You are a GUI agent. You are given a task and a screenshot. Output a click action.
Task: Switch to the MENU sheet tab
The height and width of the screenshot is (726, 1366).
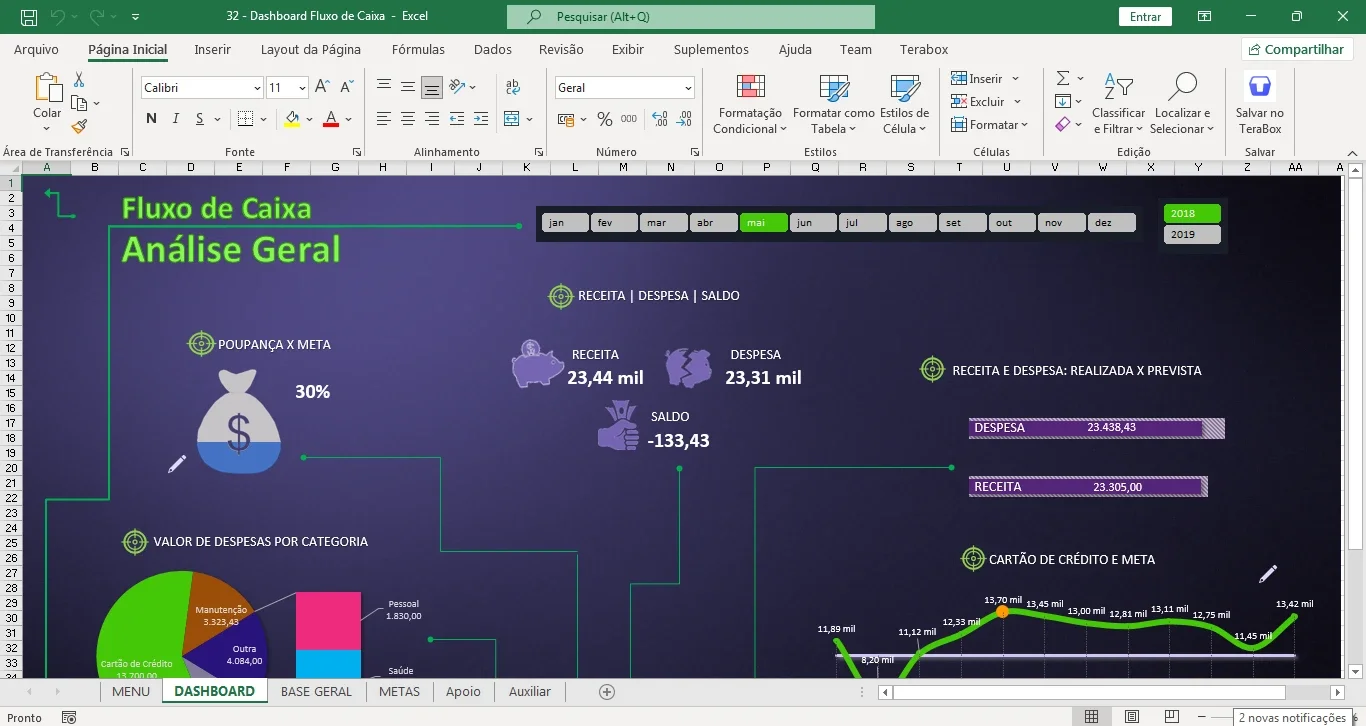(x=131, y=691)
